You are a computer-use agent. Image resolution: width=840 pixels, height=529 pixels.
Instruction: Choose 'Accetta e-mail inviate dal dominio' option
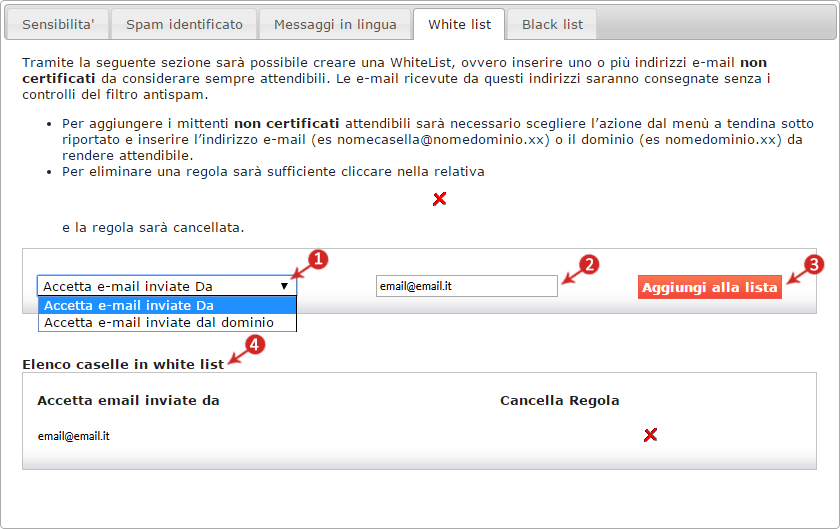[x=167, y=323]
